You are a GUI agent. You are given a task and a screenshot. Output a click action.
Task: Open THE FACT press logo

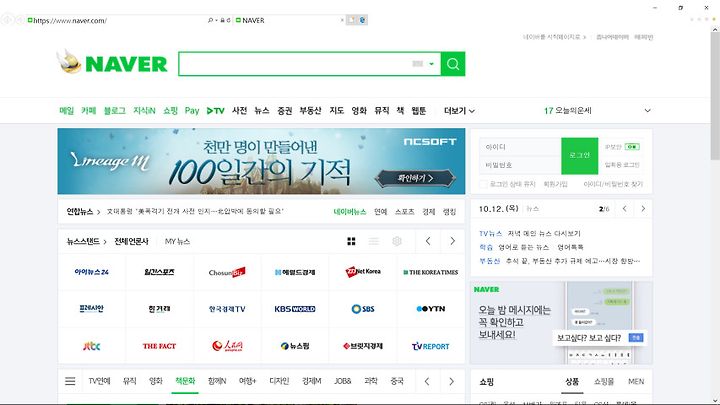(159, 346)
